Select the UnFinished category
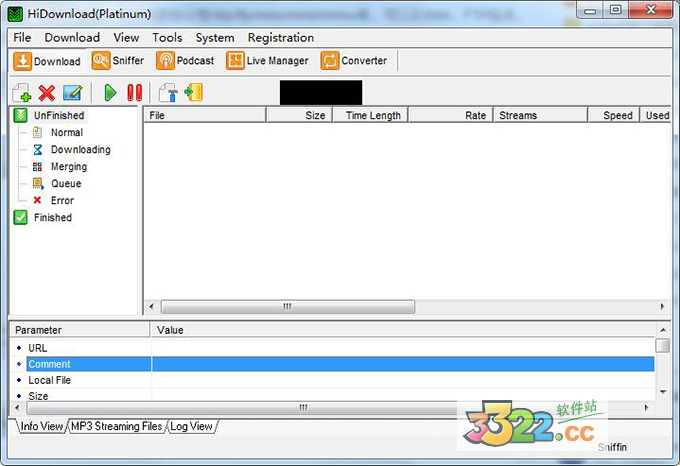The image size is (680, 466). (59, 115)
